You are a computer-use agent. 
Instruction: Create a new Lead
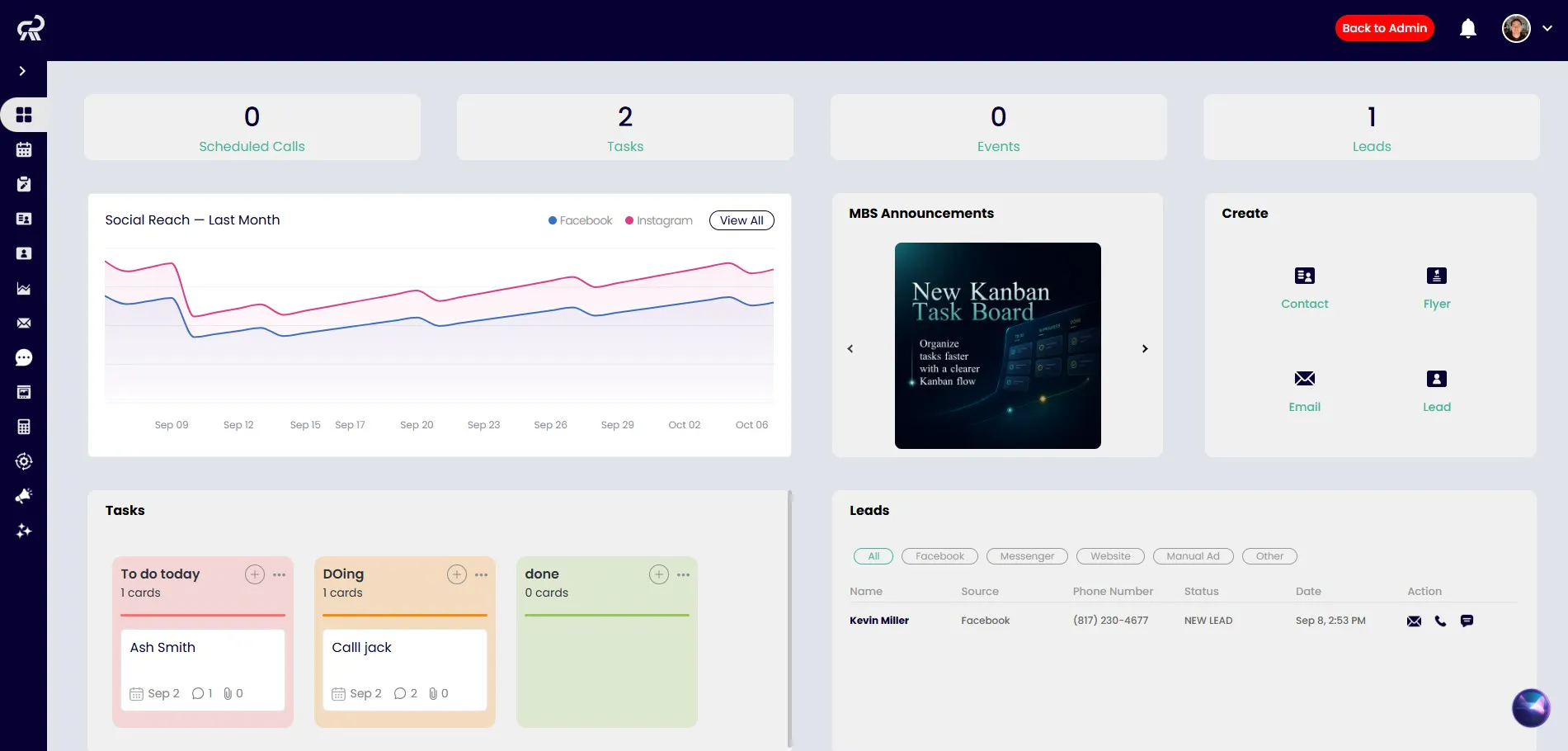click(x=1437, y=390)
